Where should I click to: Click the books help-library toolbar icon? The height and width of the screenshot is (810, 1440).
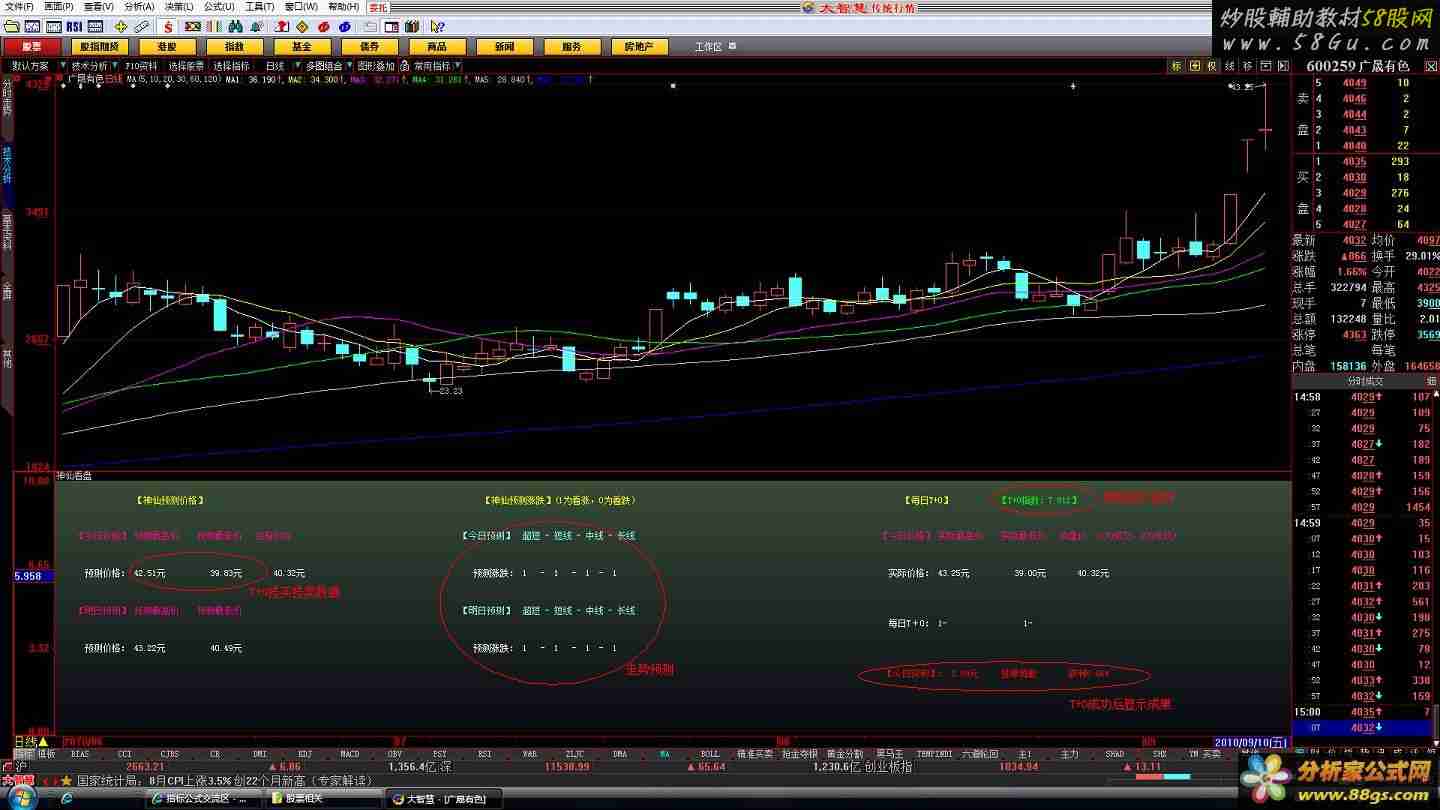click(412, 27)
